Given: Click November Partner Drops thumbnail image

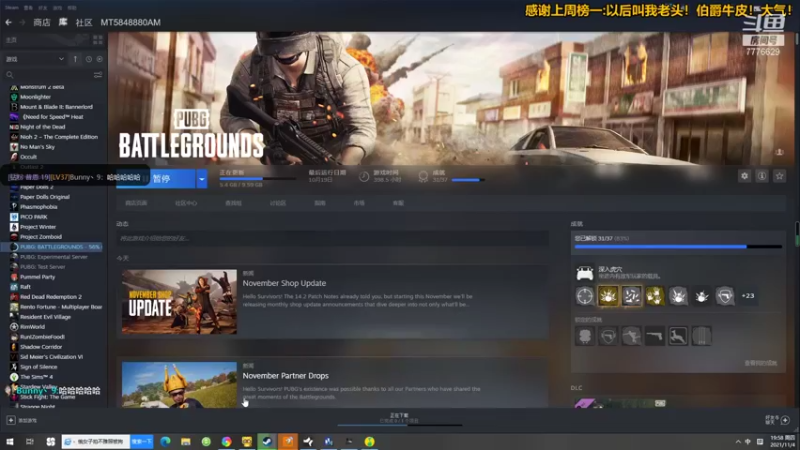Looking at the screenshot, I should [x=179, y=385].
